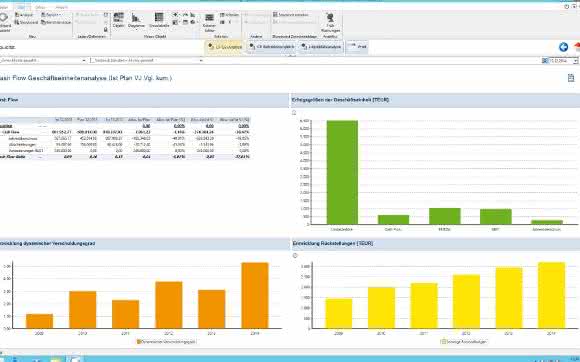Switch to the highlighted Start ribbon tab
This screenshot has height=362, width=580.
pyautogui.click(x=21, y=7)
